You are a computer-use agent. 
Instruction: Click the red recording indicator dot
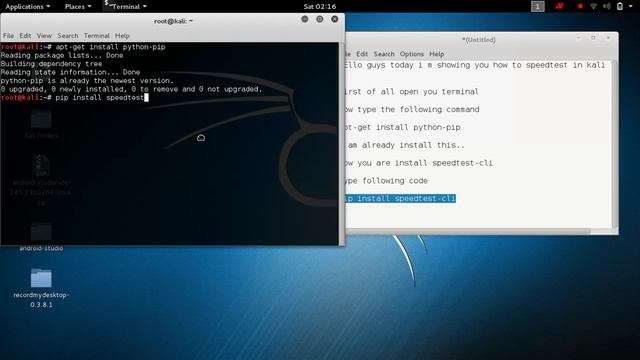[580, 7]
